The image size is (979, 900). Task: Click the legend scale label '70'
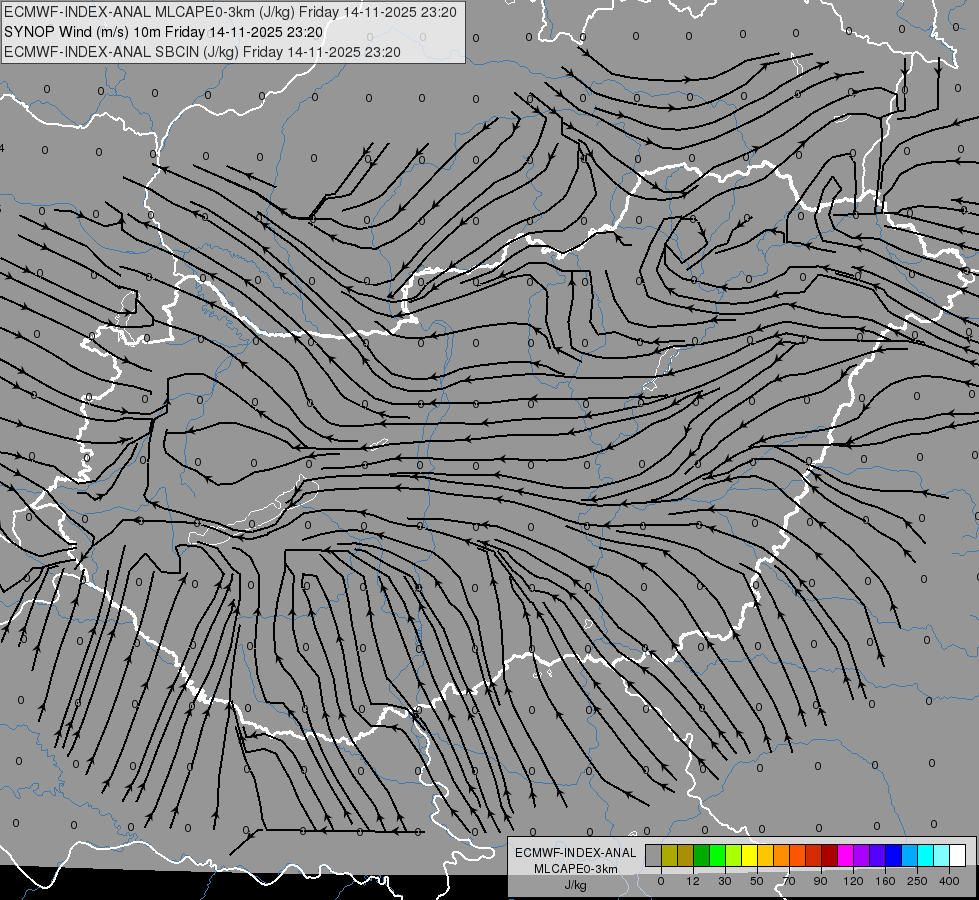tap(789, 881)
